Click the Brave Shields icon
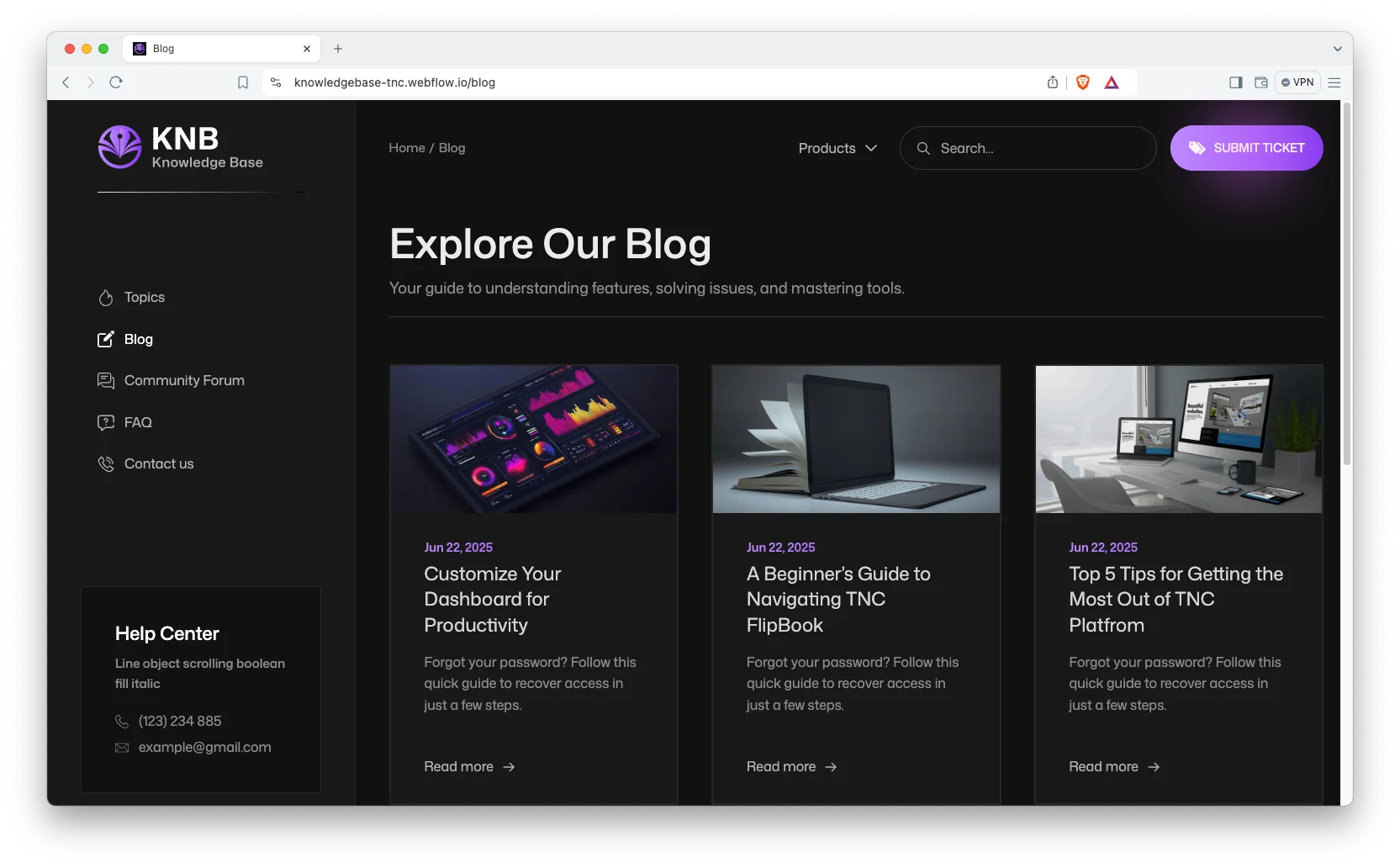1400x868 pixels. click(1082, 82)
